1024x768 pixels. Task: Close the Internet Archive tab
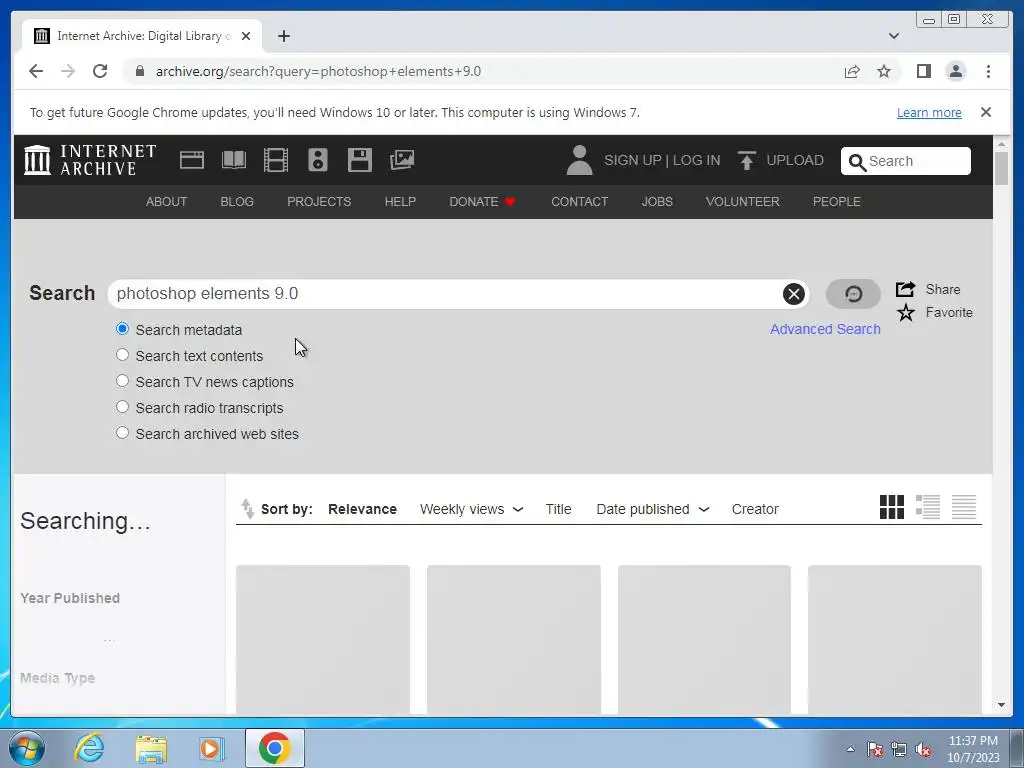[246, 36]
